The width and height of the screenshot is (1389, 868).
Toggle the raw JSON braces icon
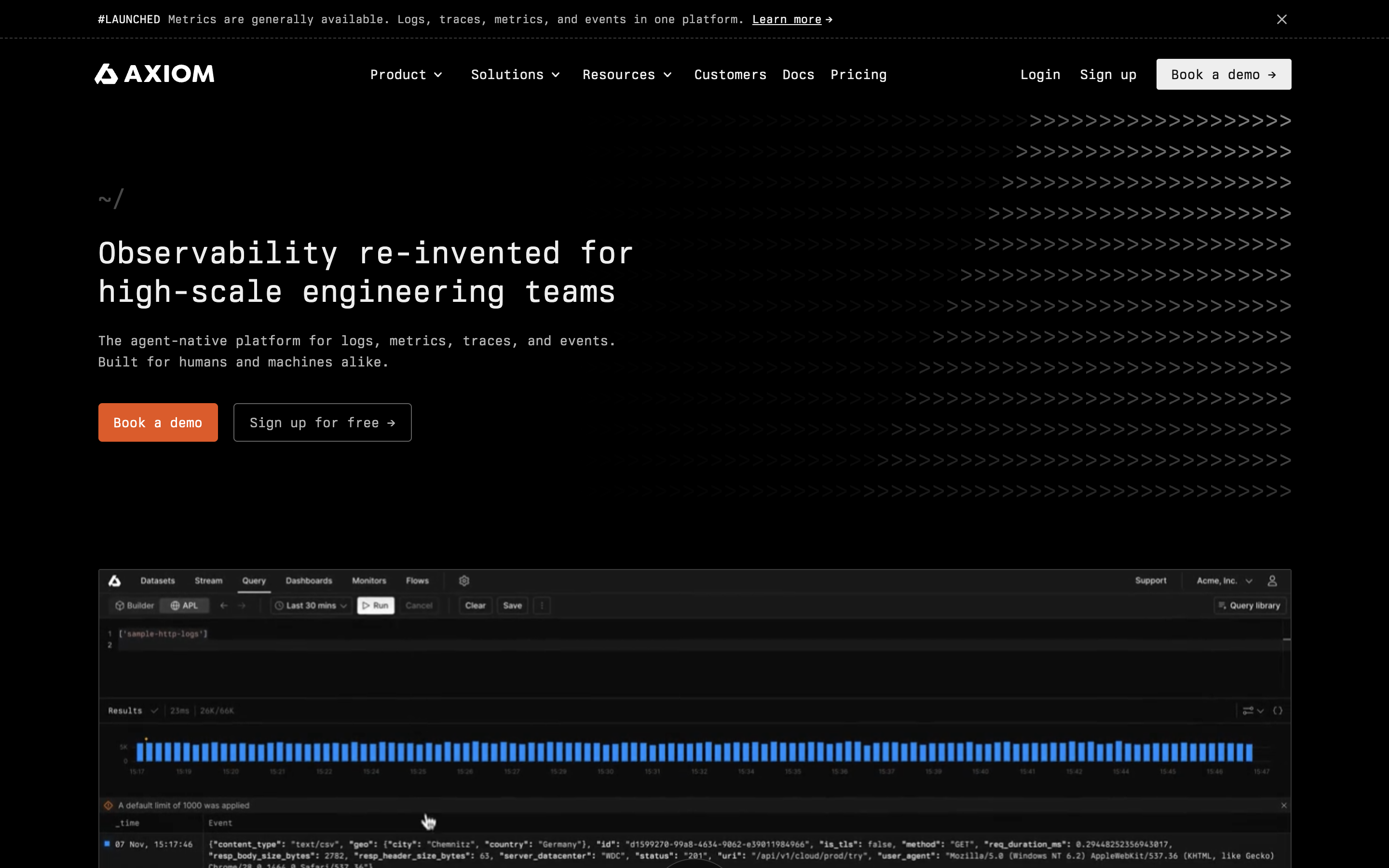(x=1278, y=711)
